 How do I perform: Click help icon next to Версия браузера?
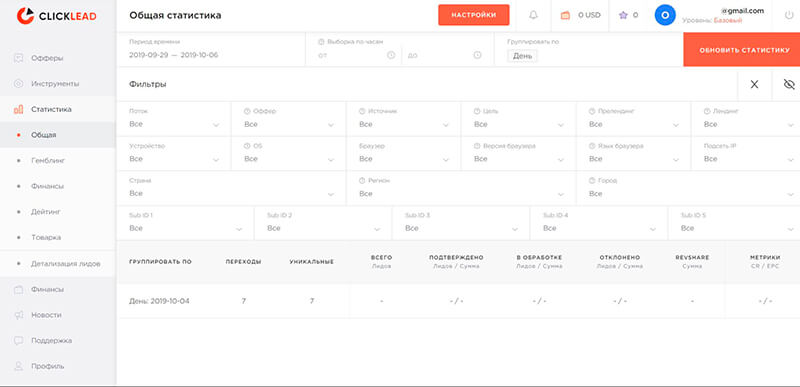coord(477,146)
